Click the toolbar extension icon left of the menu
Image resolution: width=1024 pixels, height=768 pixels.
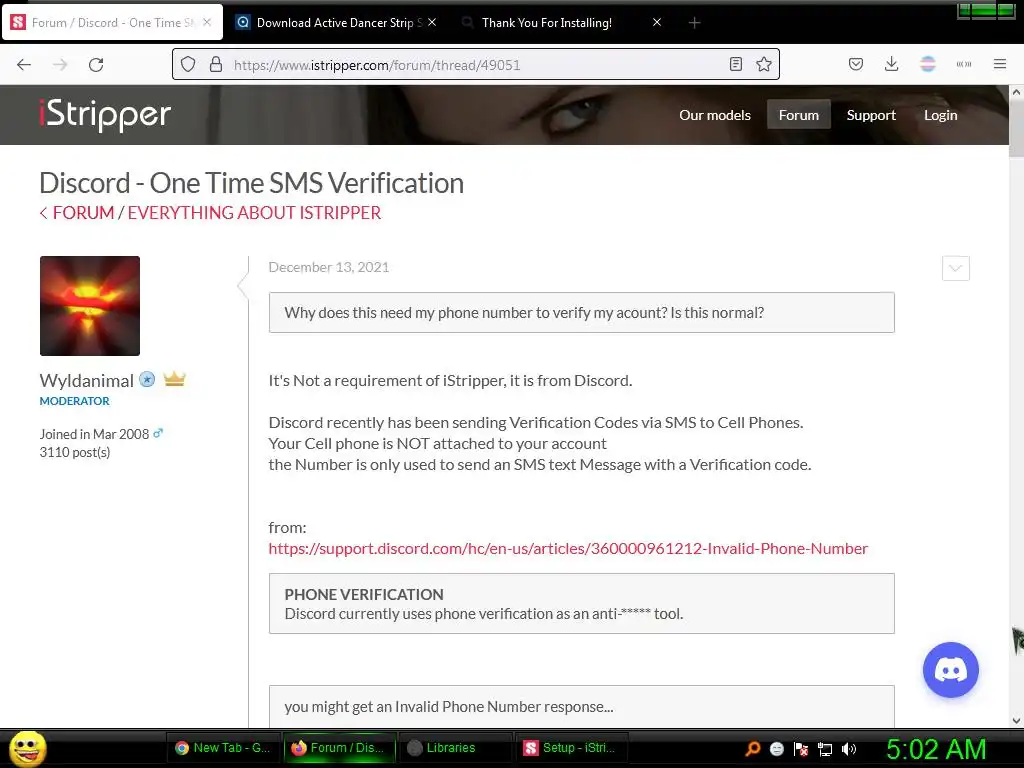click(964, 64)
